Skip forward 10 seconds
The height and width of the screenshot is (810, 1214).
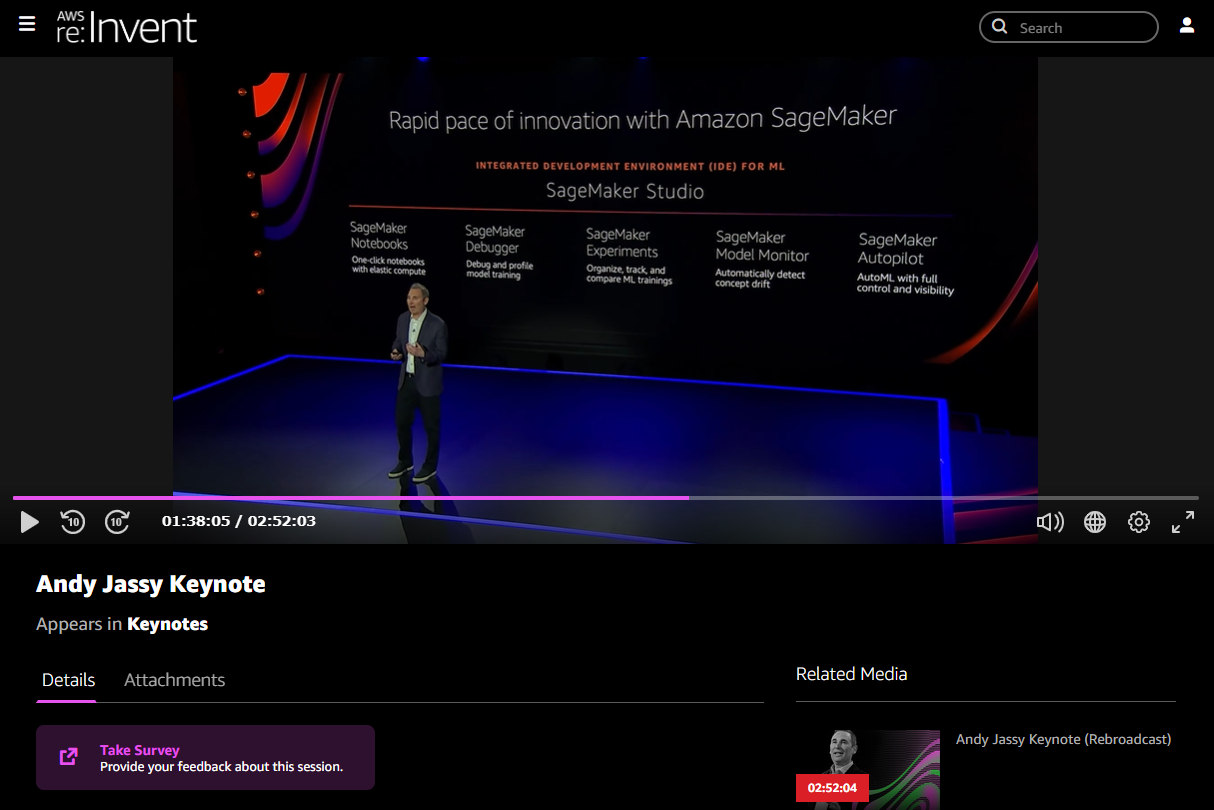117,521
